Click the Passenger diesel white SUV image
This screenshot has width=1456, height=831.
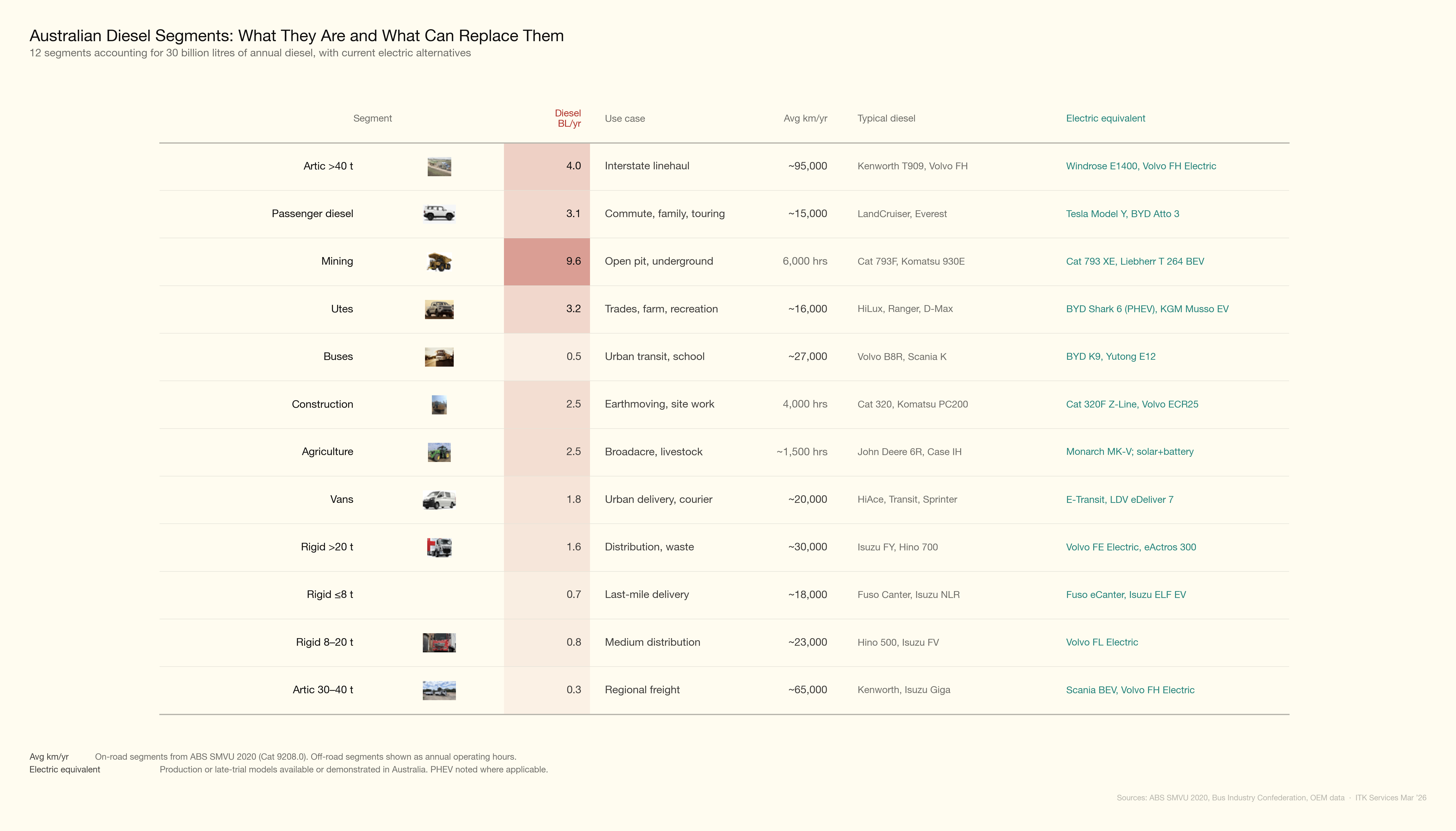tap(439, 213)
